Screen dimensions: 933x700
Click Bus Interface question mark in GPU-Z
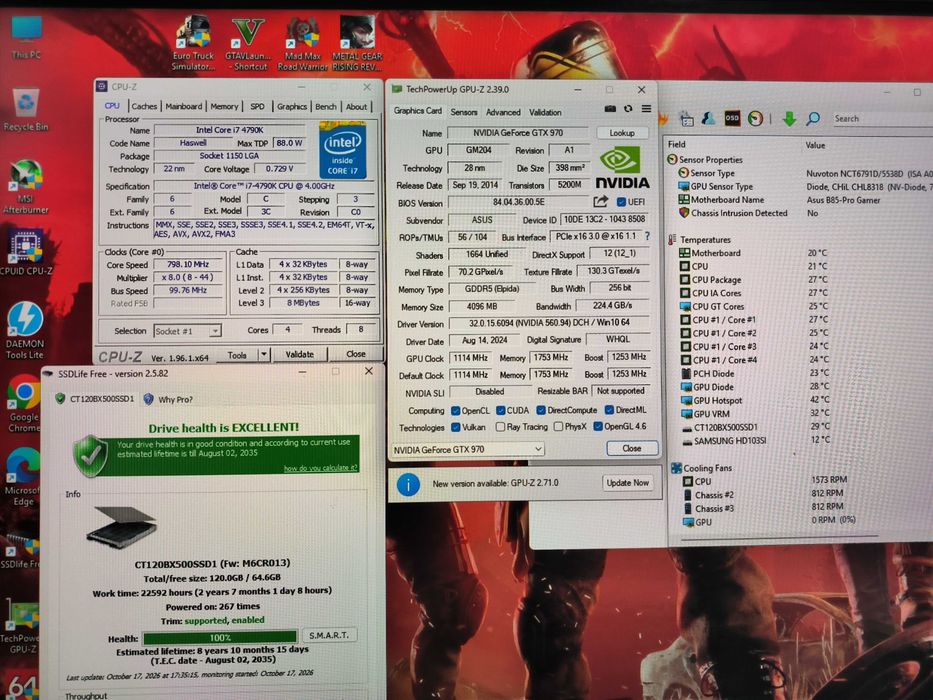pyautogui.click(x=647, y=236)
